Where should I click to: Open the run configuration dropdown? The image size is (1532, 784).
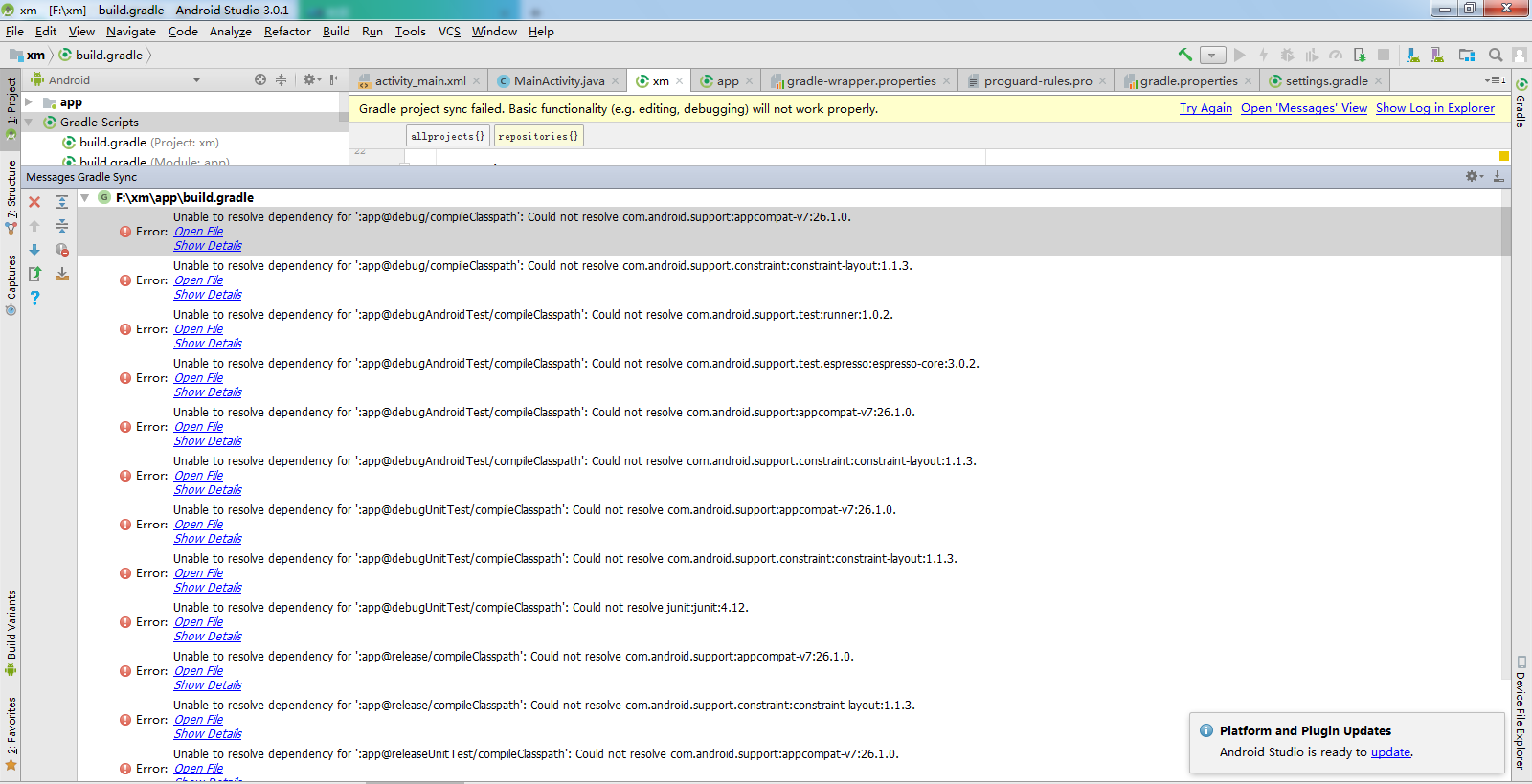point(1212,56)
